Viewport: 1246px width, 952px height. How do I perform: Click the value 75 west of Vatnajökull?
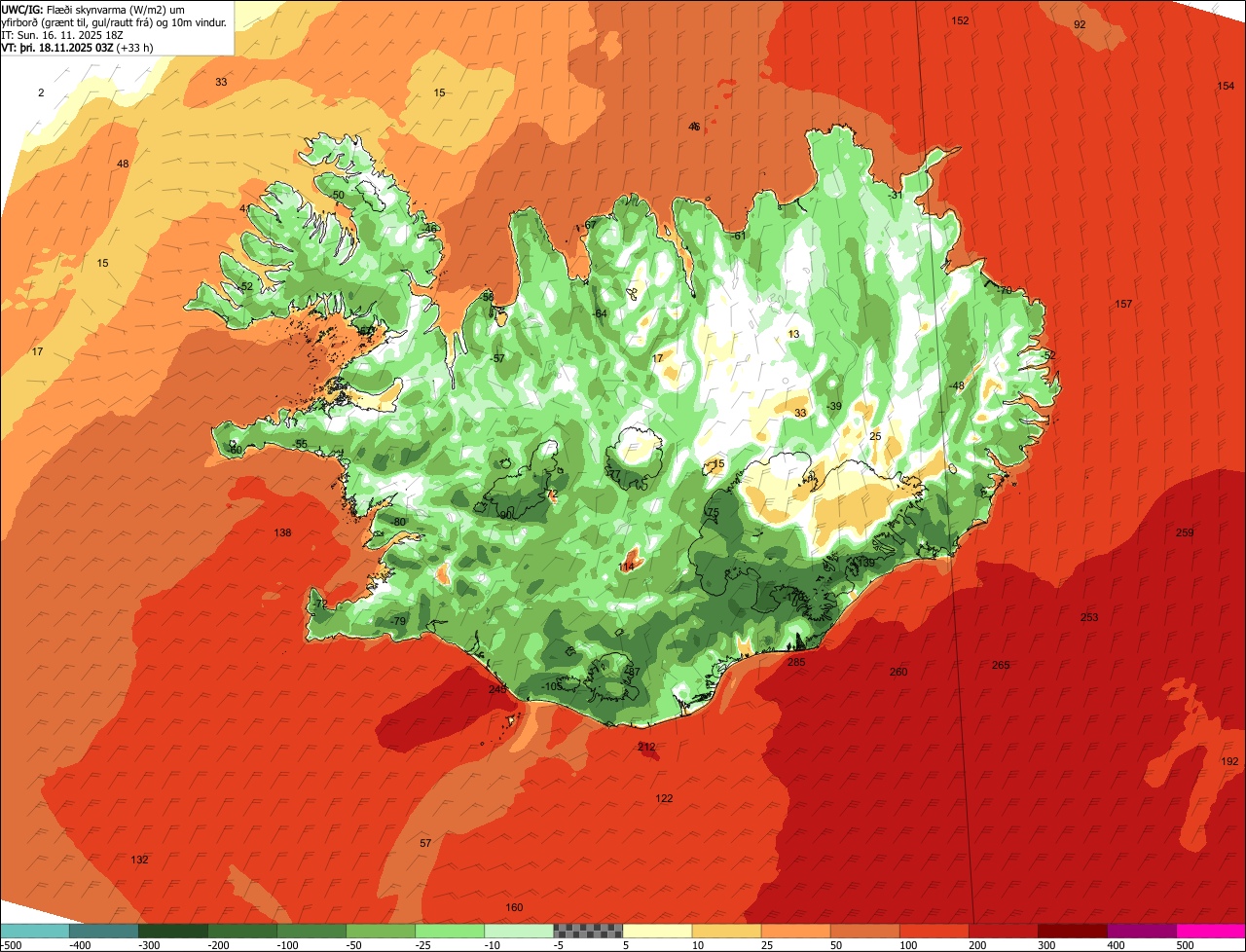[713, 512]
